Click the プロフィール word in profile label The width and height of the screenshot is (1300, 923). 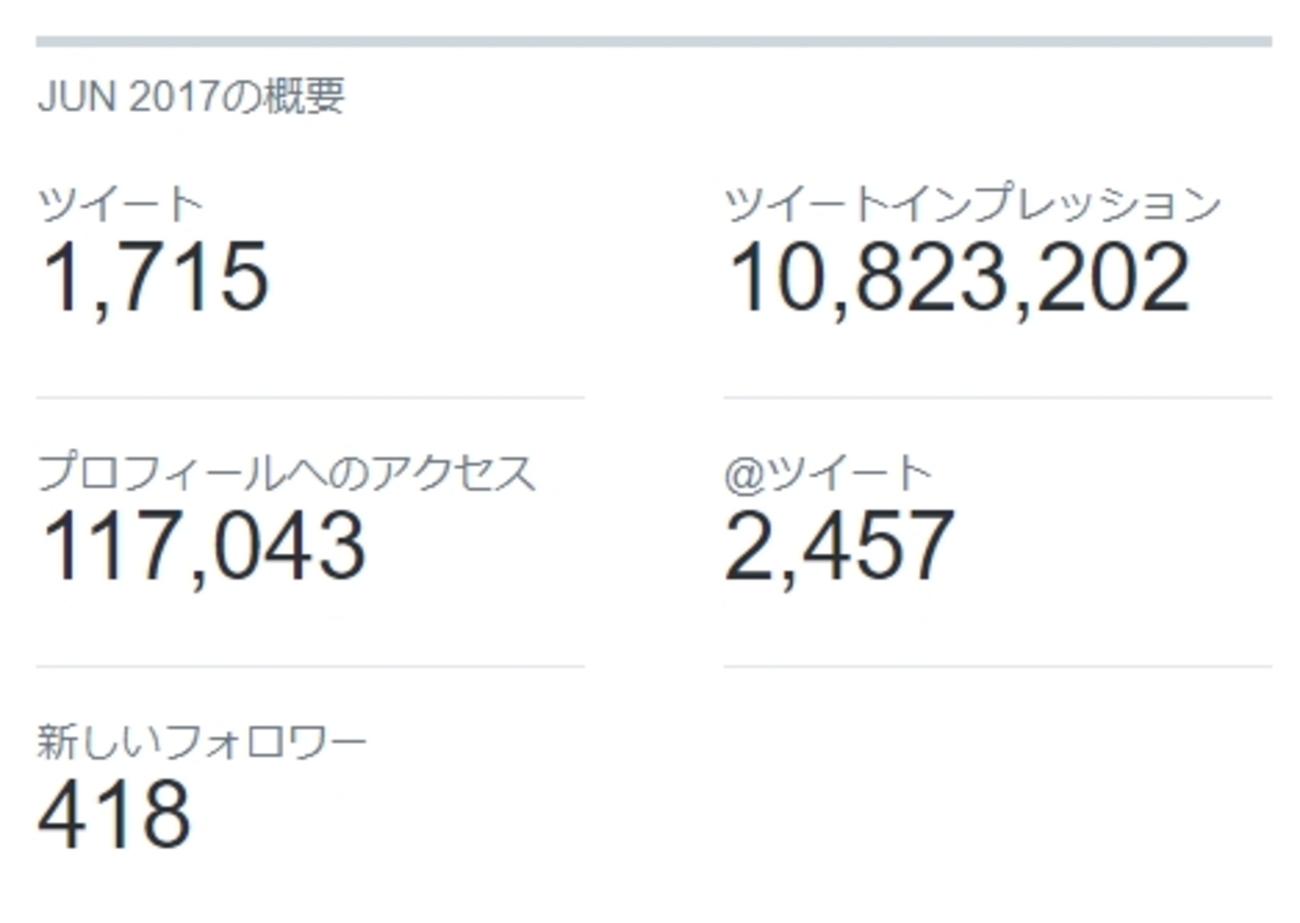162,473
